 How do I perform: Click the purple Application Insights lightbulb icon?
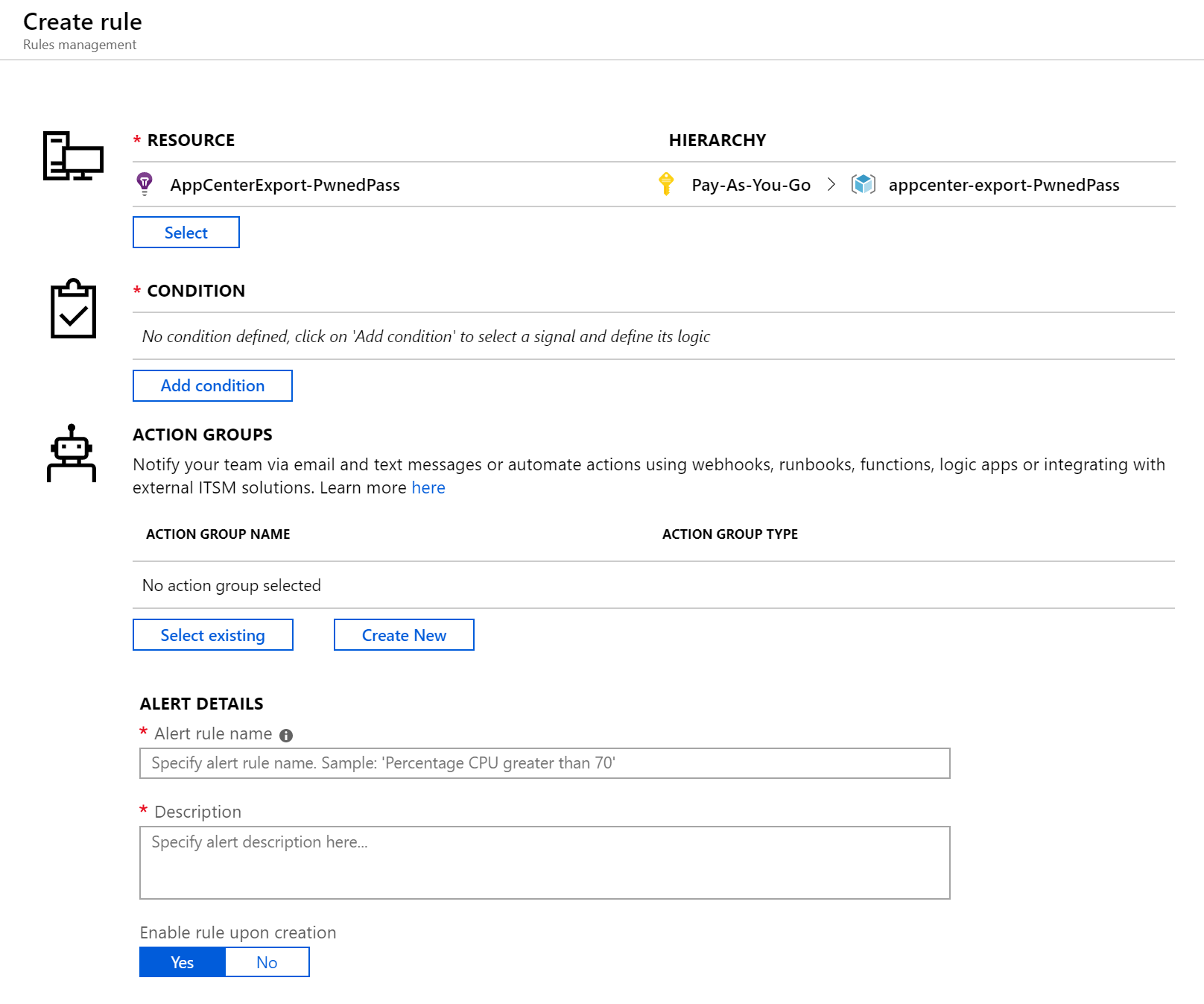[145, 184]
